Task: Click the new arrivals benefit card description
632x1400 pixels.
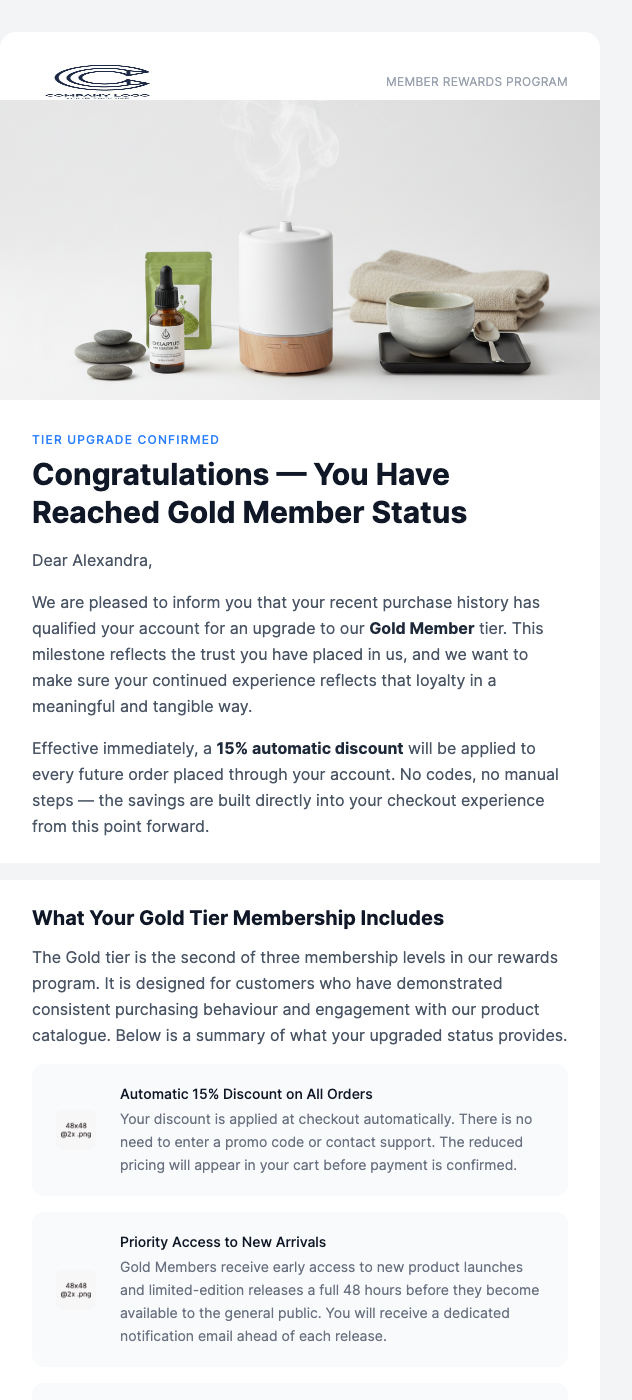Action: click(329, 1301)
